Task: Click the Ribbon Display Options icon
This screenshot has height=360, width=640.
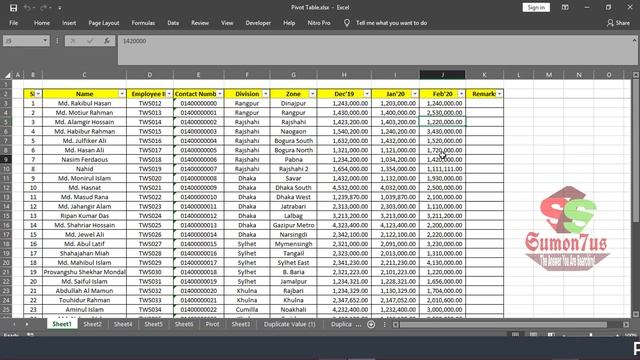Action: point(565,7)
